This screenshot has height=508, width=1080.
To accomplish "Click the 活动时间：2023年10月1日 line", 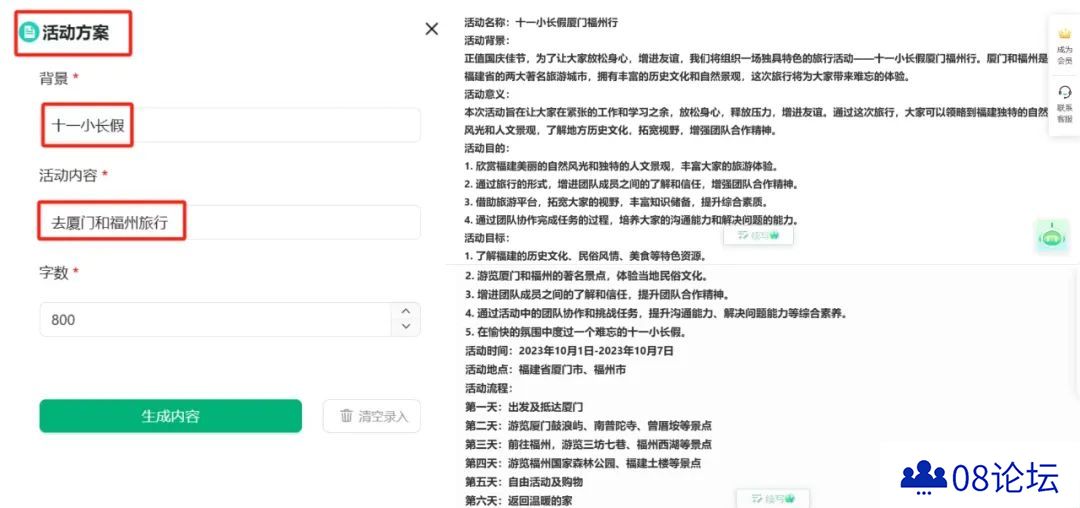I will pyautogui.click(x=569, y=351).
